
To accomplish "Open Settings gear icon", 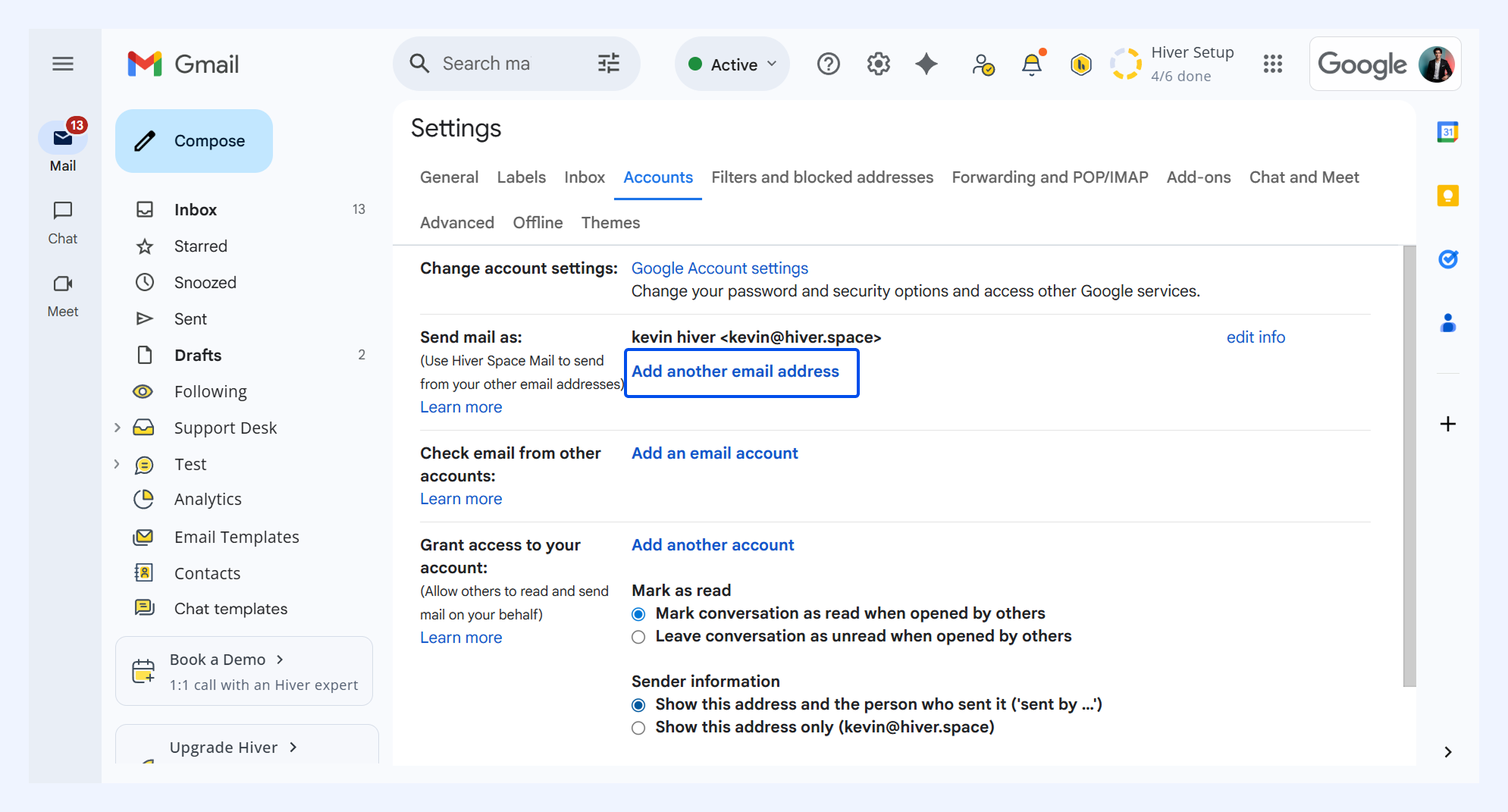I will 878,64.
